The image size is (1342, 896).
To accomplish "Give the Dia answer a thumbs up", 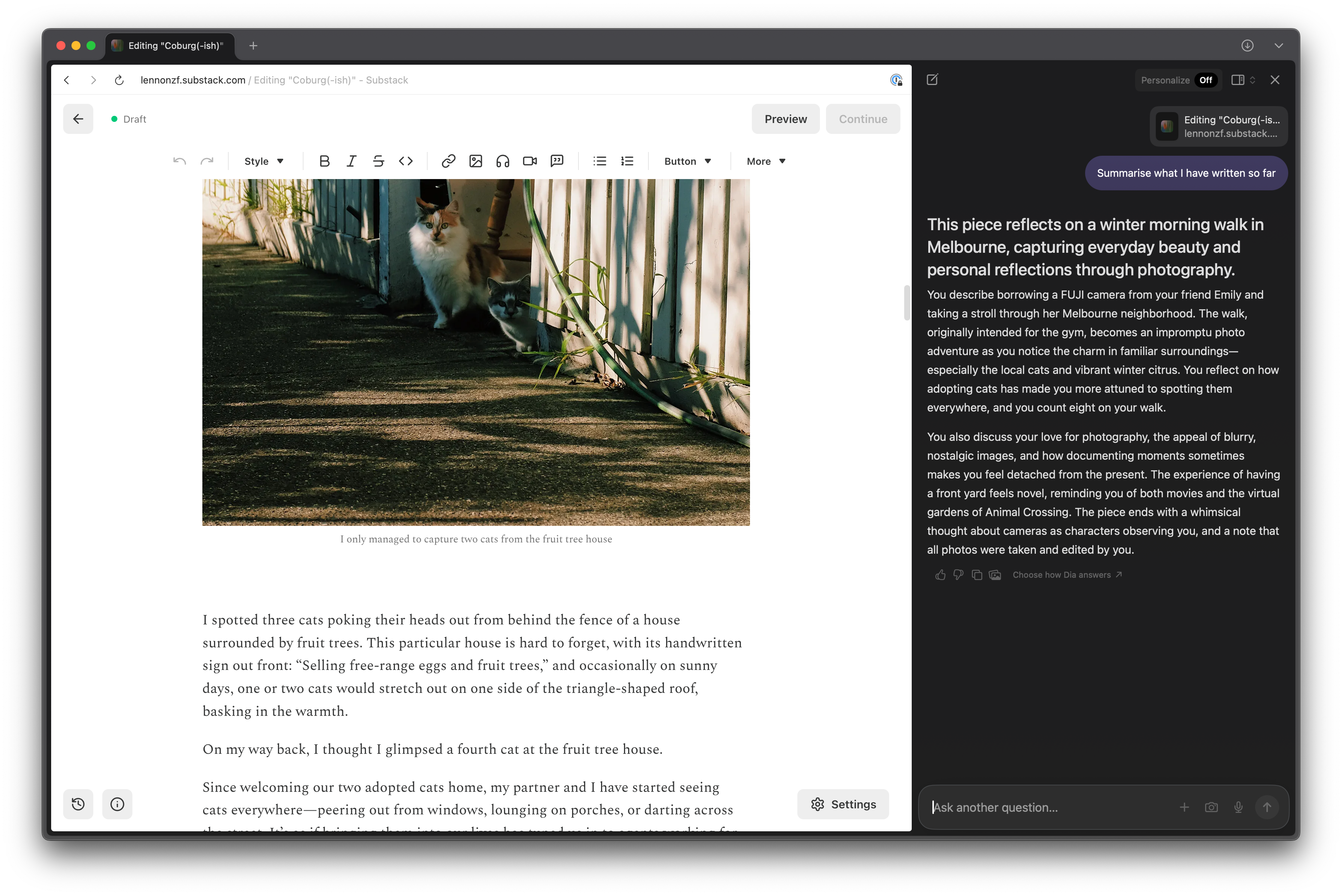I will [940, 575].
